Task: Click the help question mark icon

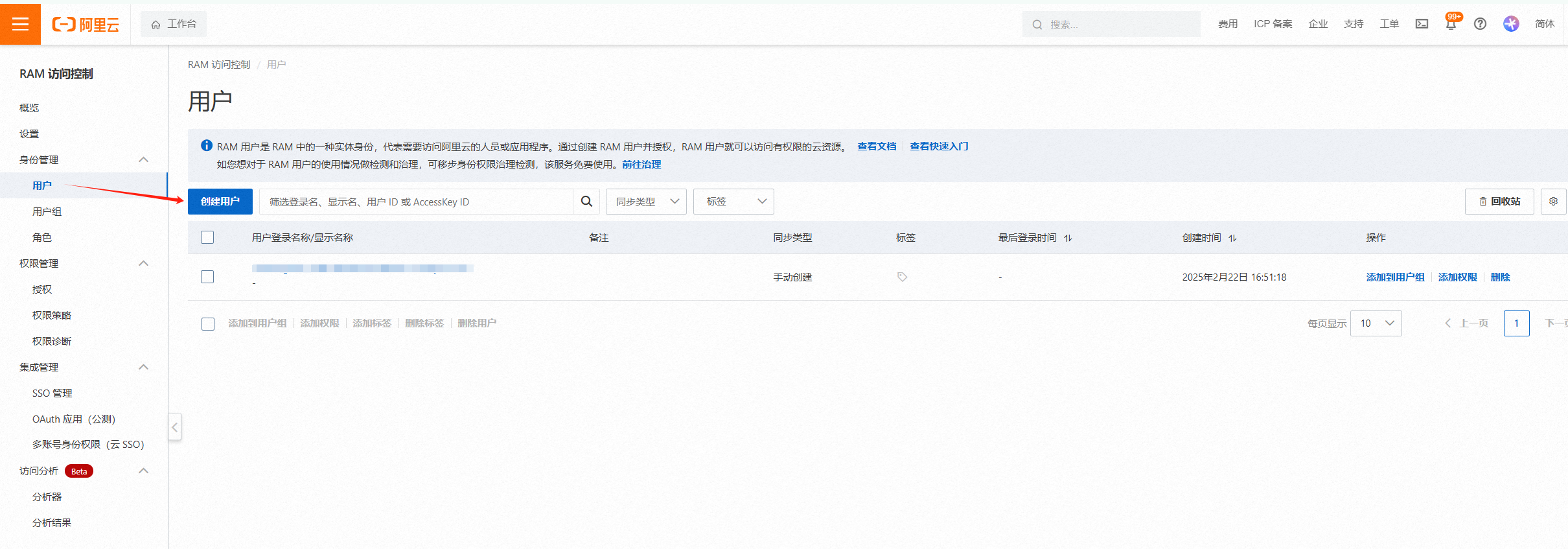Action: click(x=1480, y=24)
